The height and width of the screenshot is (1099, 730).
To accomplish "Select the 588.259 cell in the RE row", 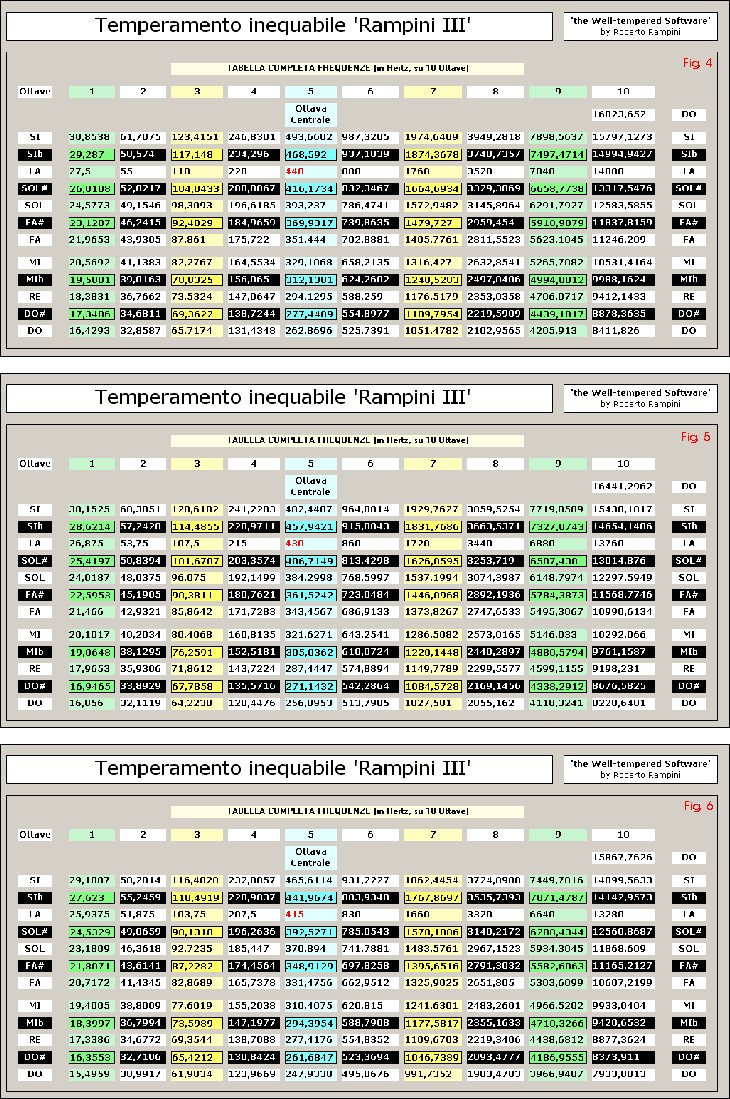I will pyautogui.click(x=370, y=296).
